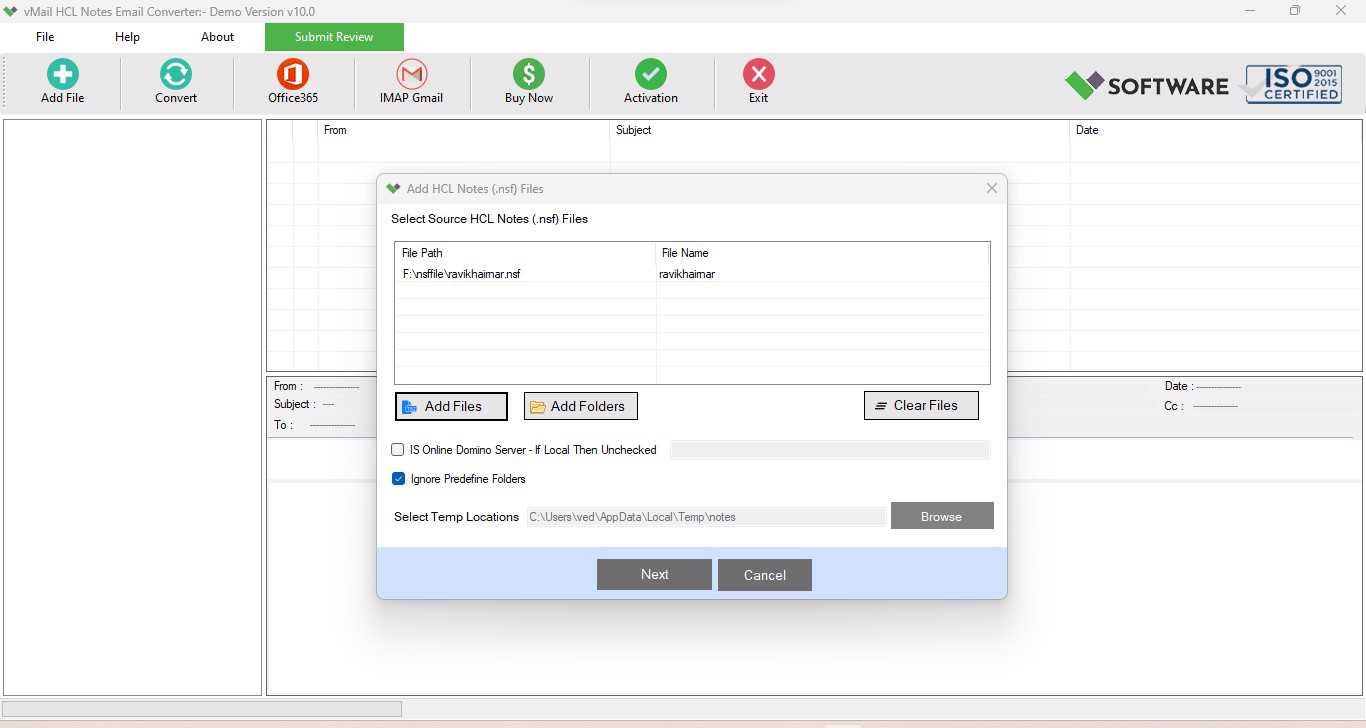
Task: Click the Add Folders button
Action: [x=580, y=406]
